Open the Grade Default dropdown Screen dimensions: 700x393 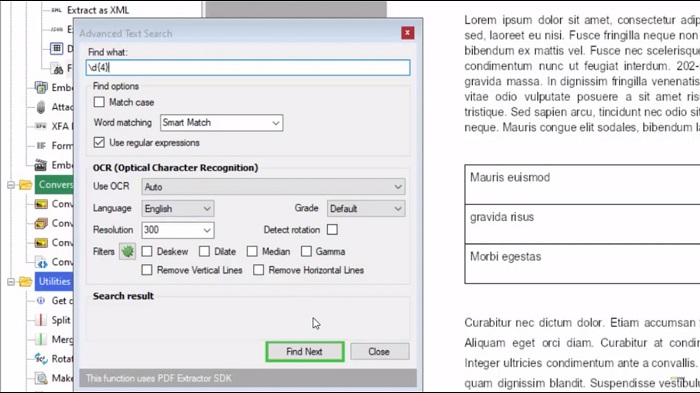click(x=366, y=209)
